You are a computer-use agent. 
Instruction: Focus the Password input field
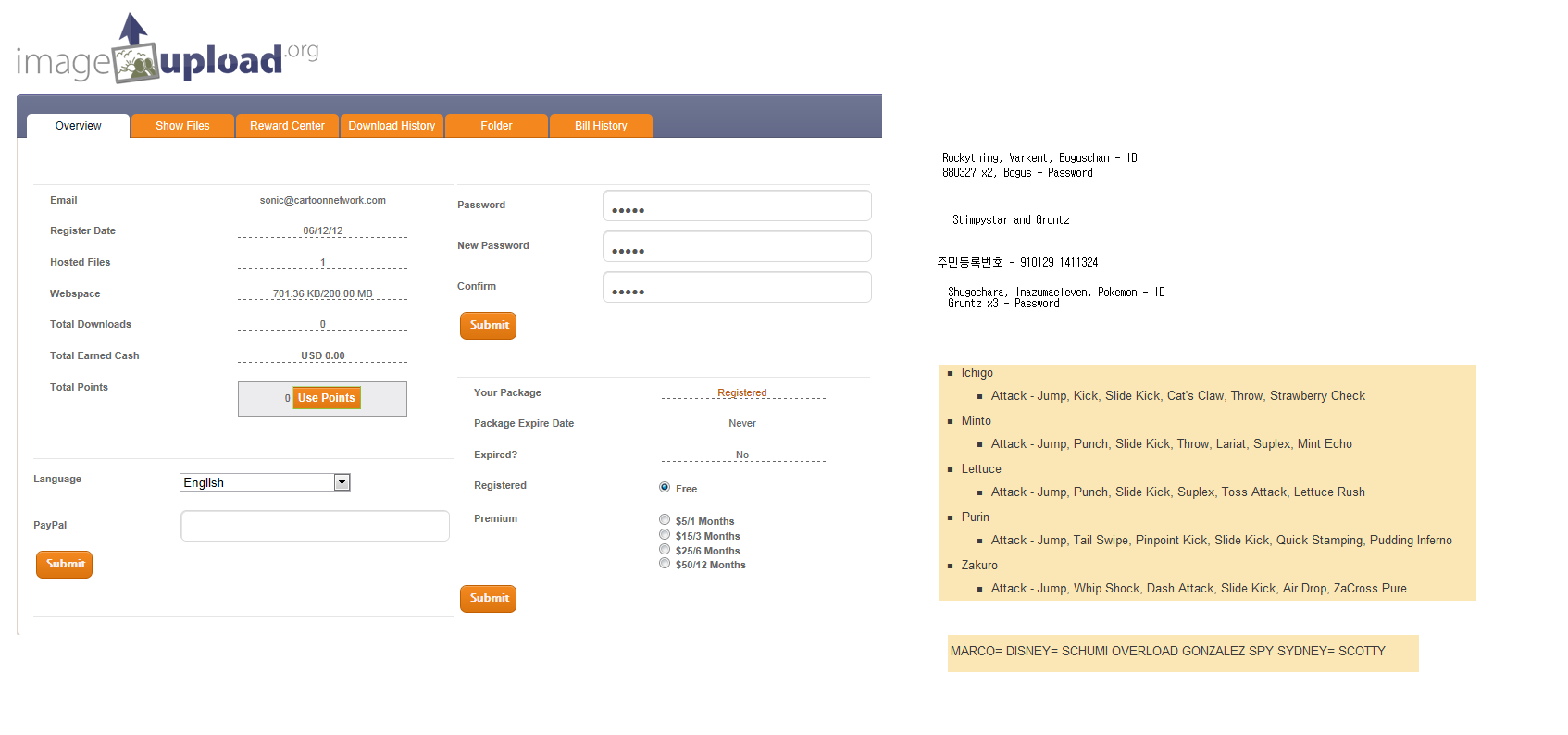coord(737,206)
